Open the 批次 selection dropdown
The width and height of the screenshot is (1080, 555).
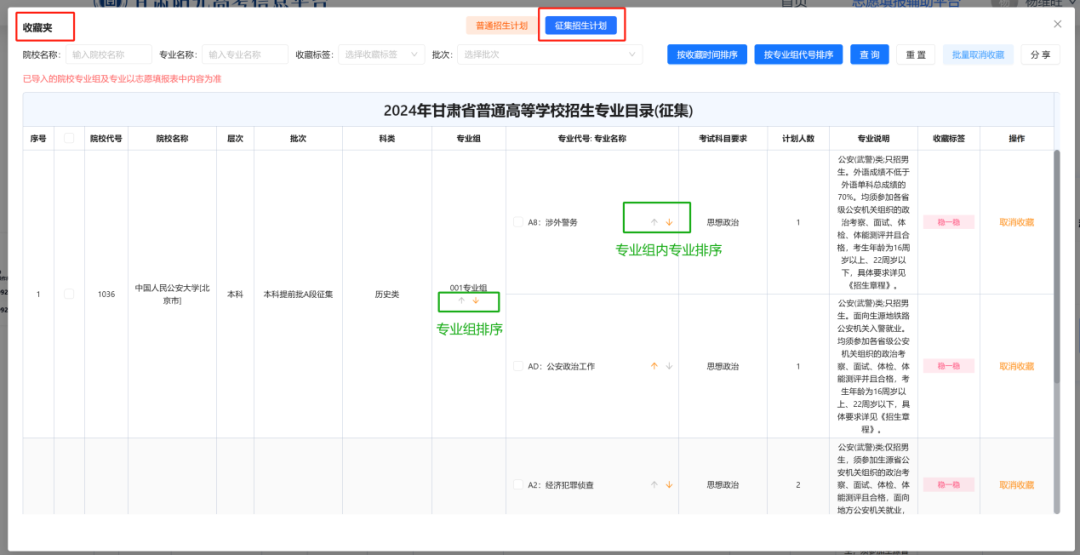(x=550, y=54)
